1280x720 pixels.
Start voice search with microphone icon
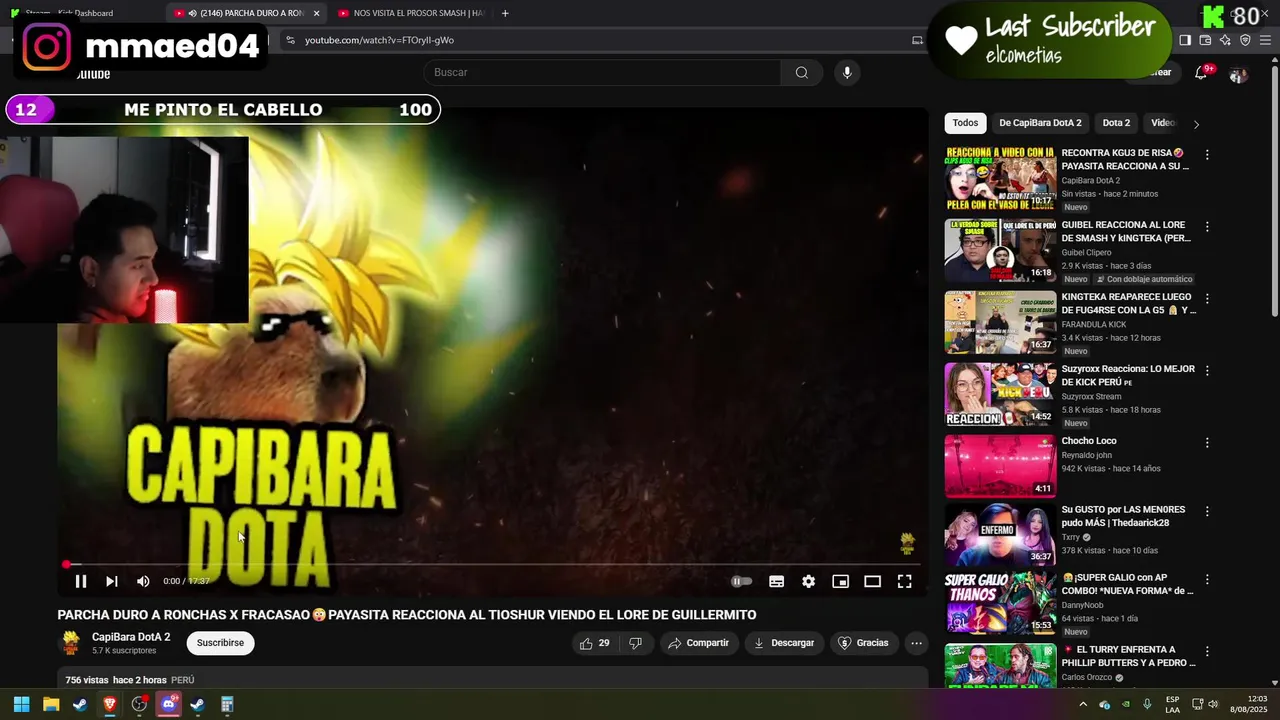click(847, 72)
